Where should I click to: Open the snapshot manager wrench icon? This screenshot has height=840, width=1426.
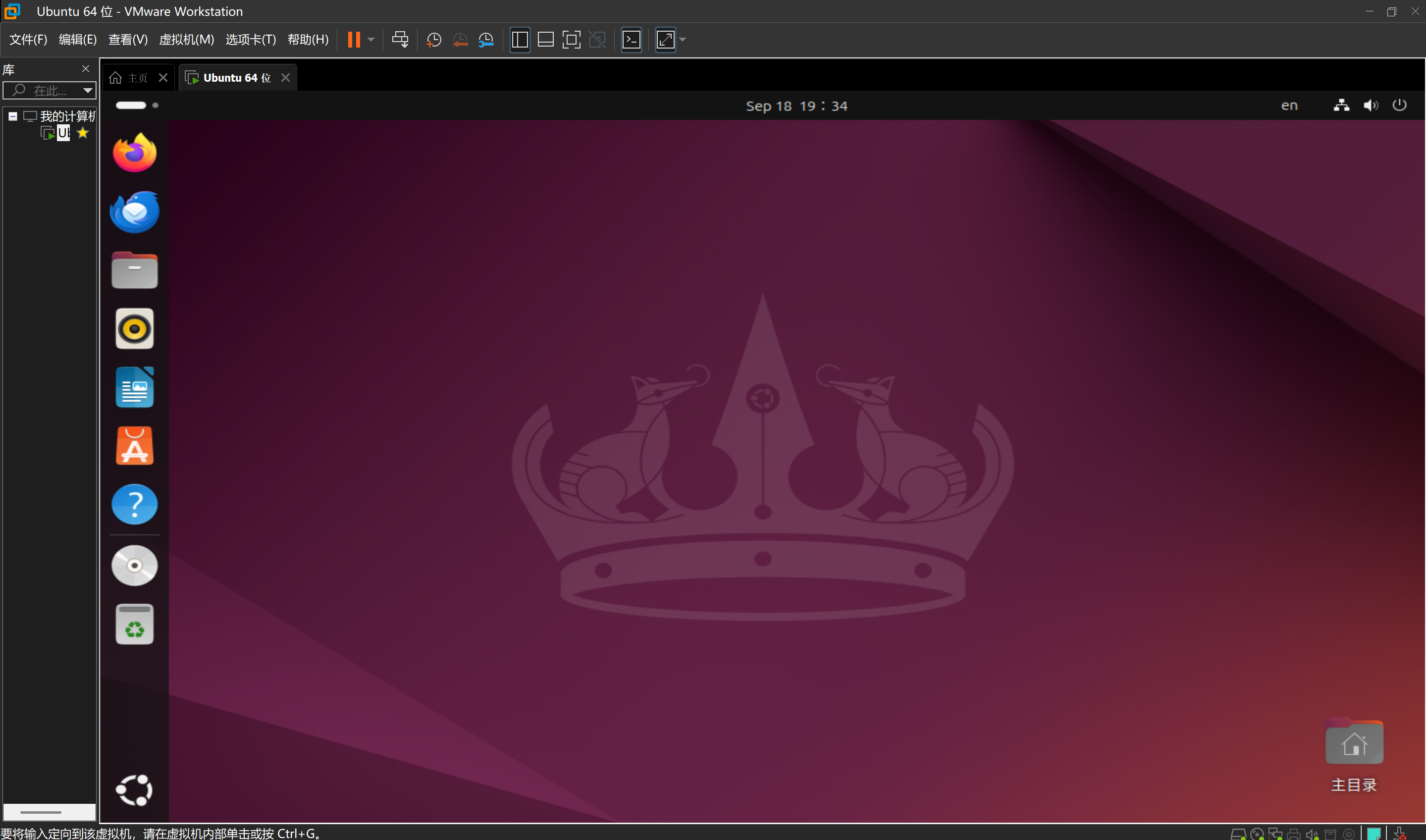[486, 40]
